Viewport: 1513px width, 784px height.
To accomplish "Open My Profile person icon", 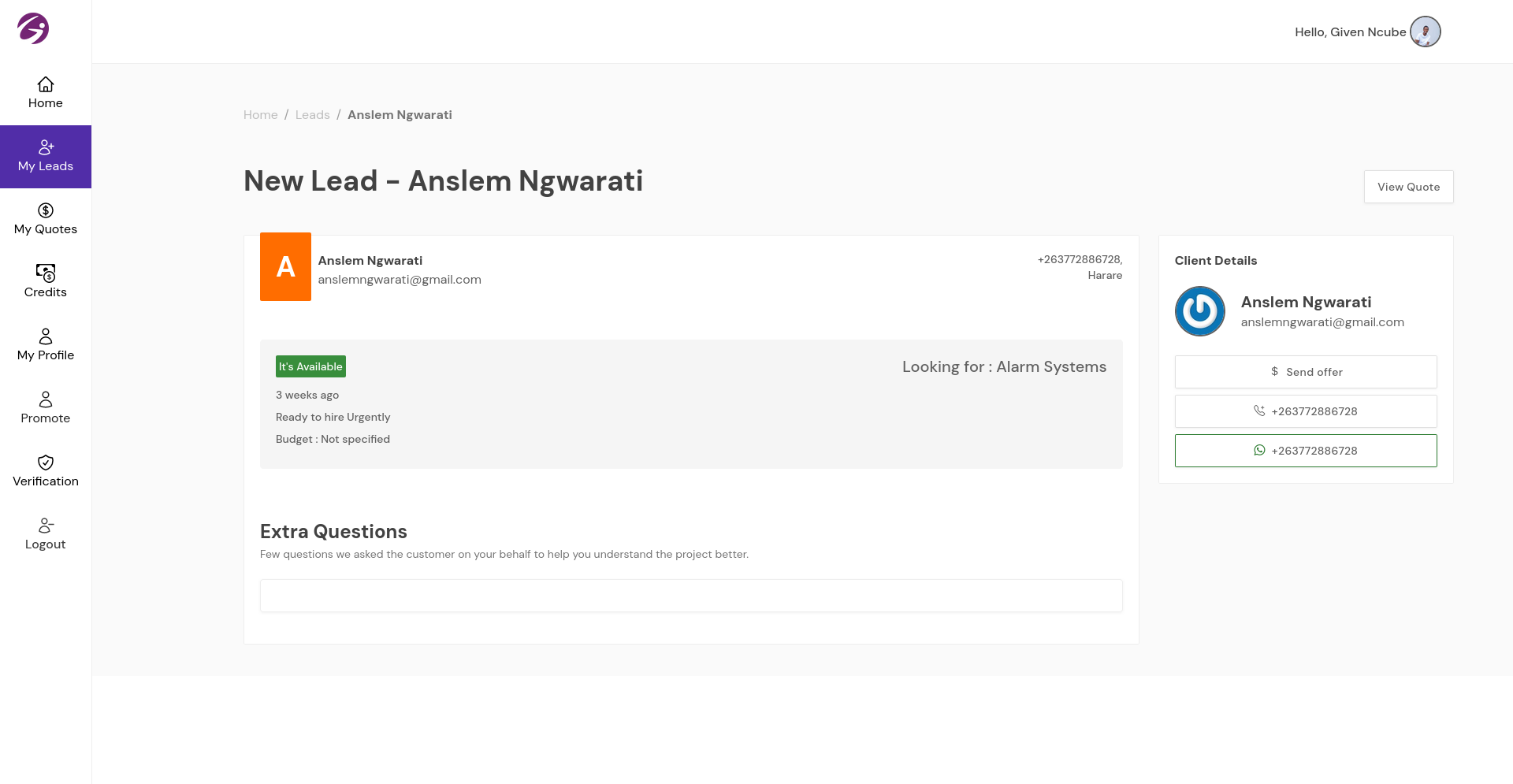I will coord(46,336).
